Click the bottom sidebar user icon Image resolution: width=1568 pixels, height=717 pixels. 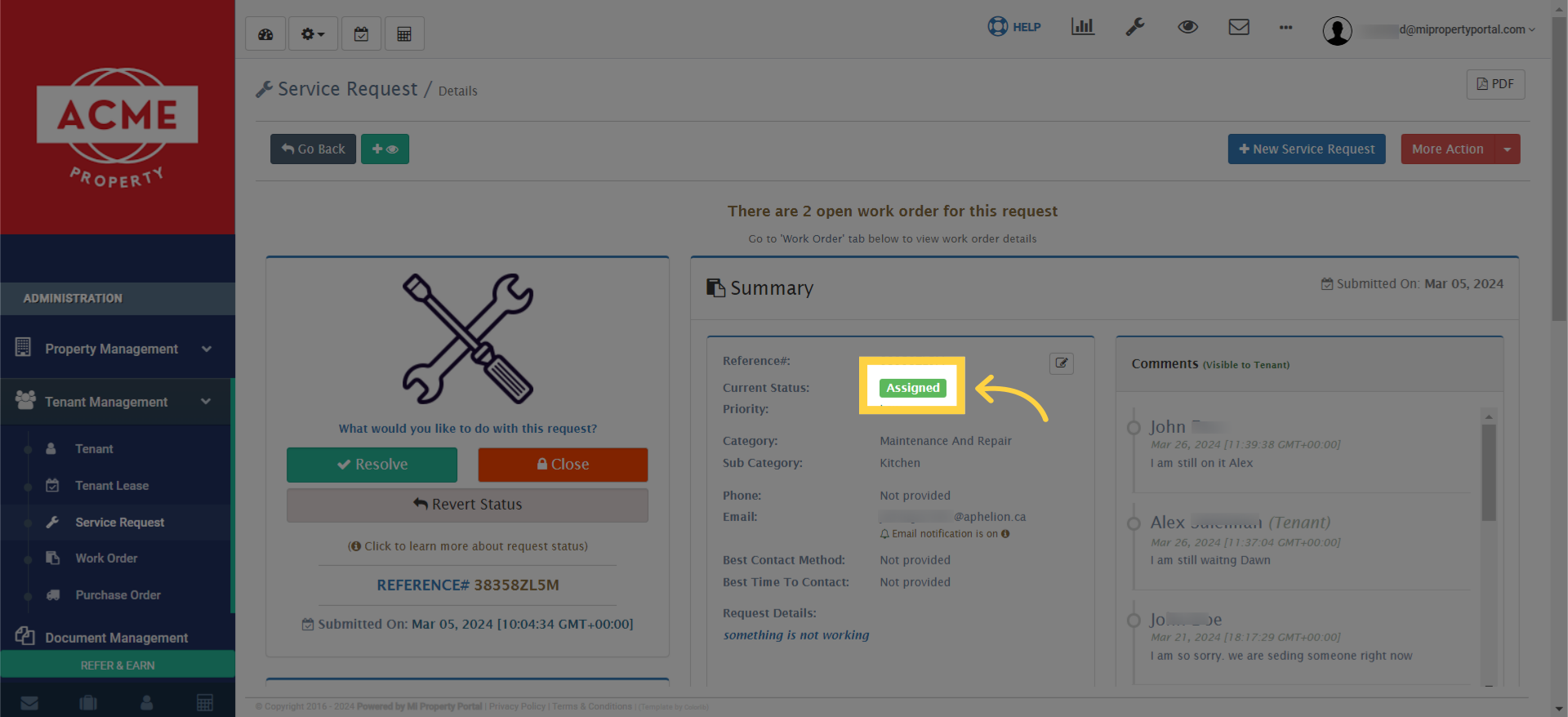147,702
